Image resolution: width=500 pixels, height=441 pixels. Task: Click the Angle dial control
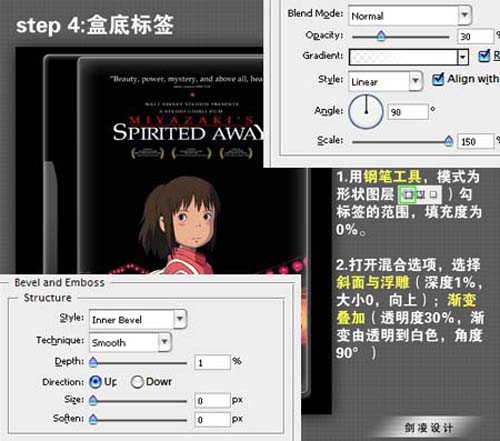point(366,112)
